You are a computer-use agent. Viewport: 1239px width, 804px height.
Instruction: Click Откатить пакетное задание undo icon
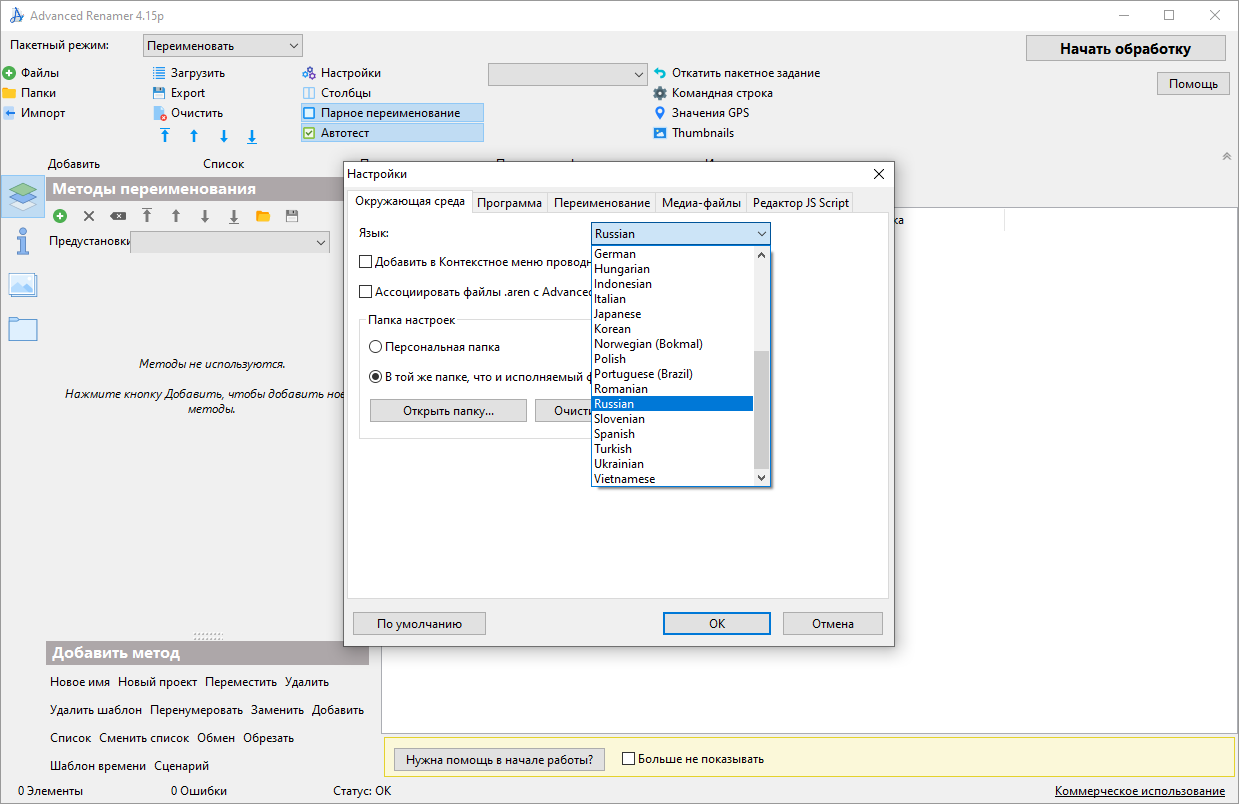coord(660,73)
